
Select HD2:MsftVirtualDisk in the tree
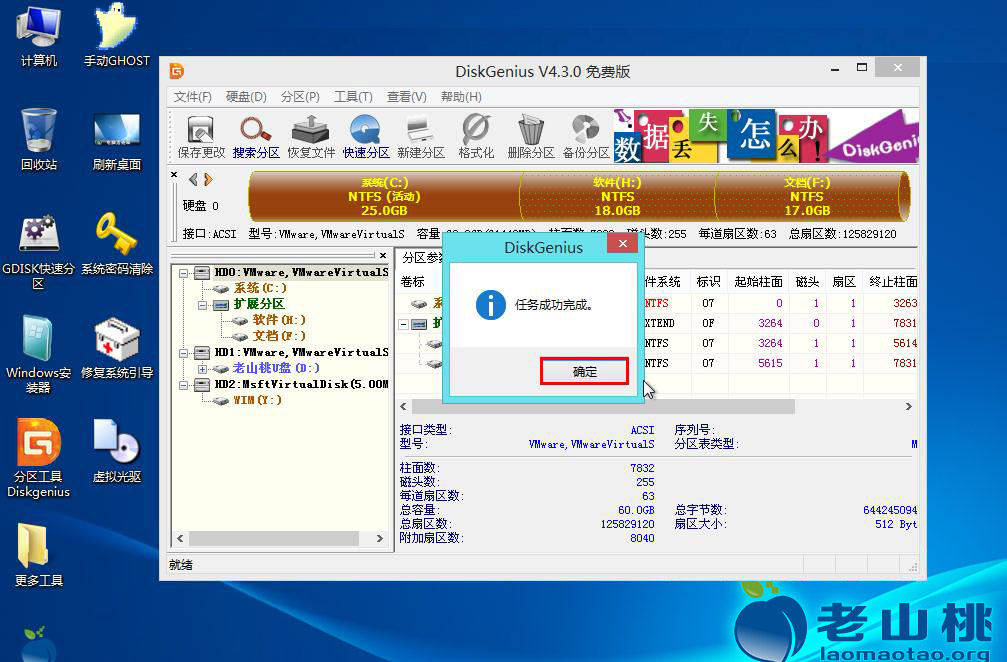point(301,384)
